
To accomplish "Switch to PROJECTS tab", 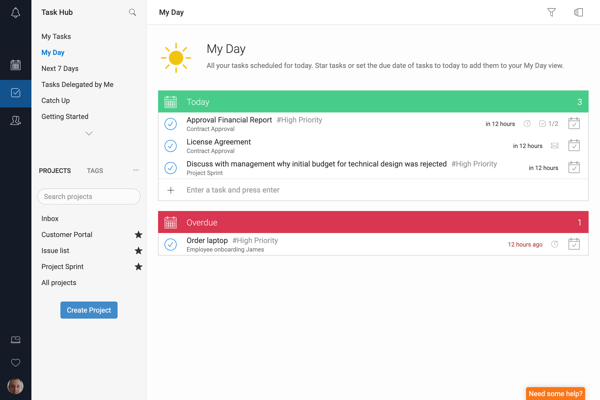I will pyautogui.click(x=55, y=171).
